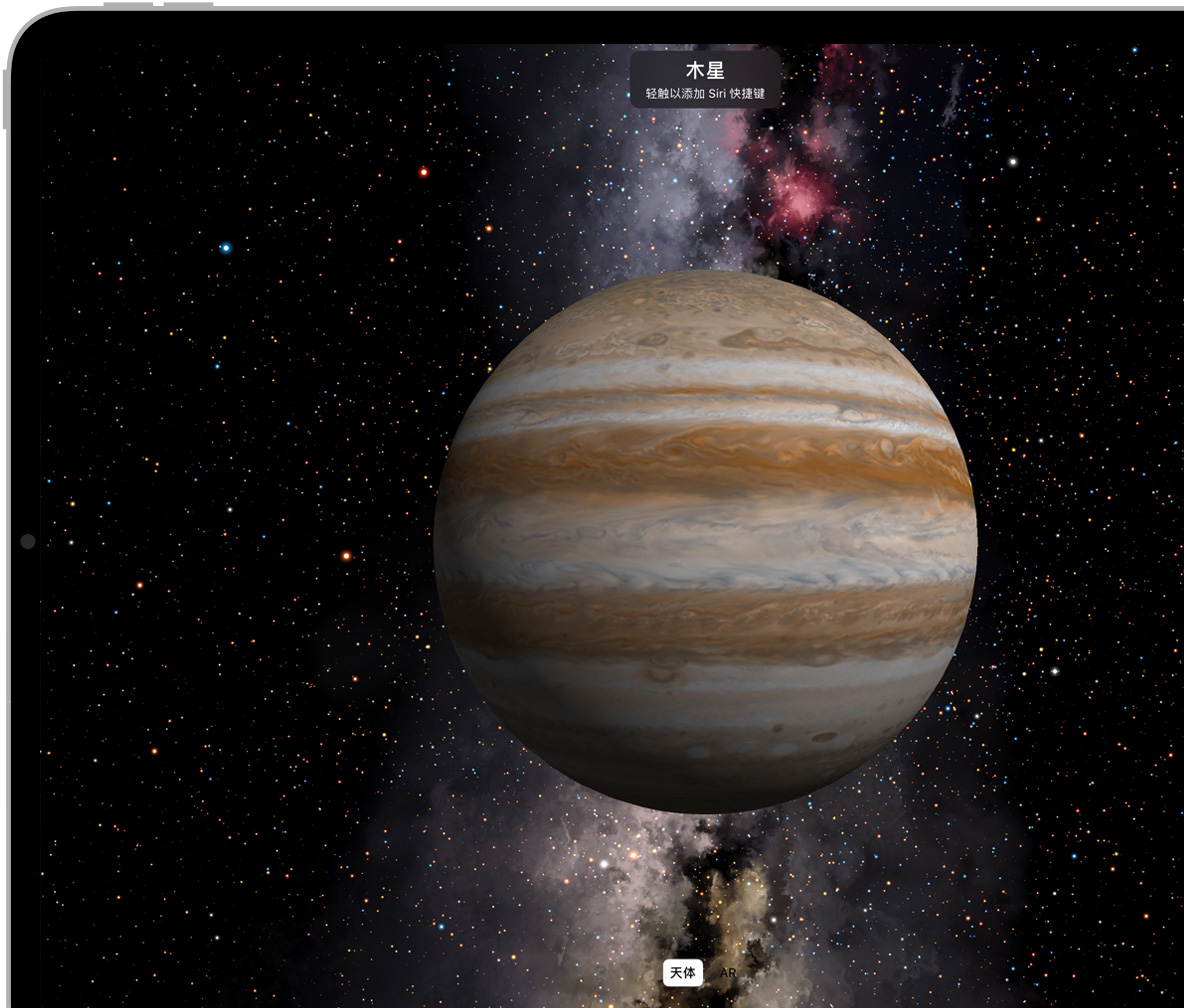The width and height of the screenshot is (1184, 1008).
Task: Tap the bright white star beneath Jupiter
Action: pos(603,862)
